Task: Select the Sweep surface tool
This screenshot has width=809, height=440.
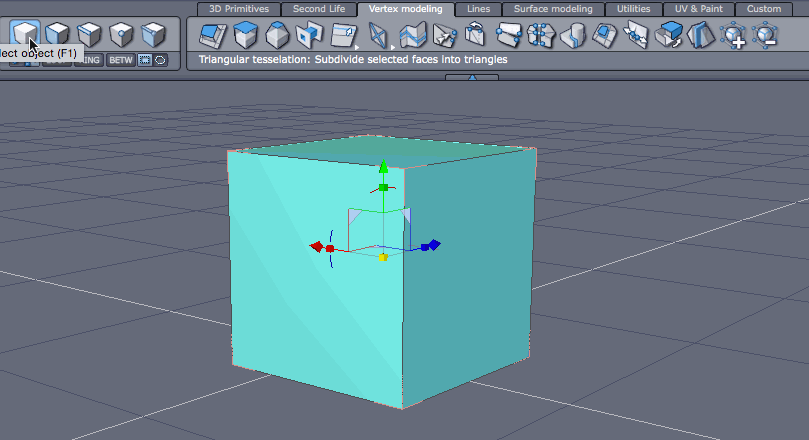Action: pyautogui.click(x=343, y=35)
